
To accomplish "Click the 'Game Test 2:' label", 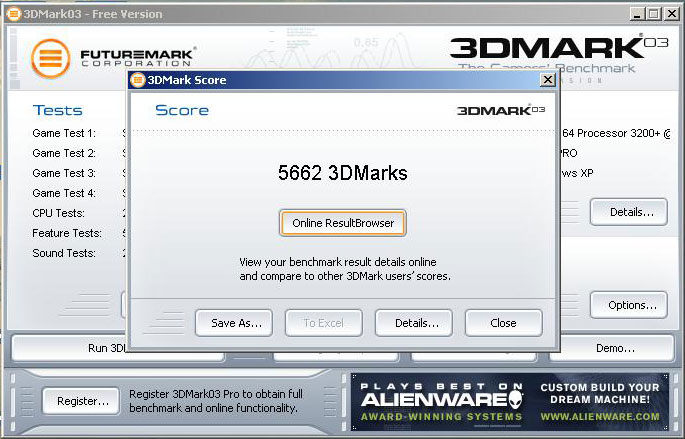I will (64, 153).
